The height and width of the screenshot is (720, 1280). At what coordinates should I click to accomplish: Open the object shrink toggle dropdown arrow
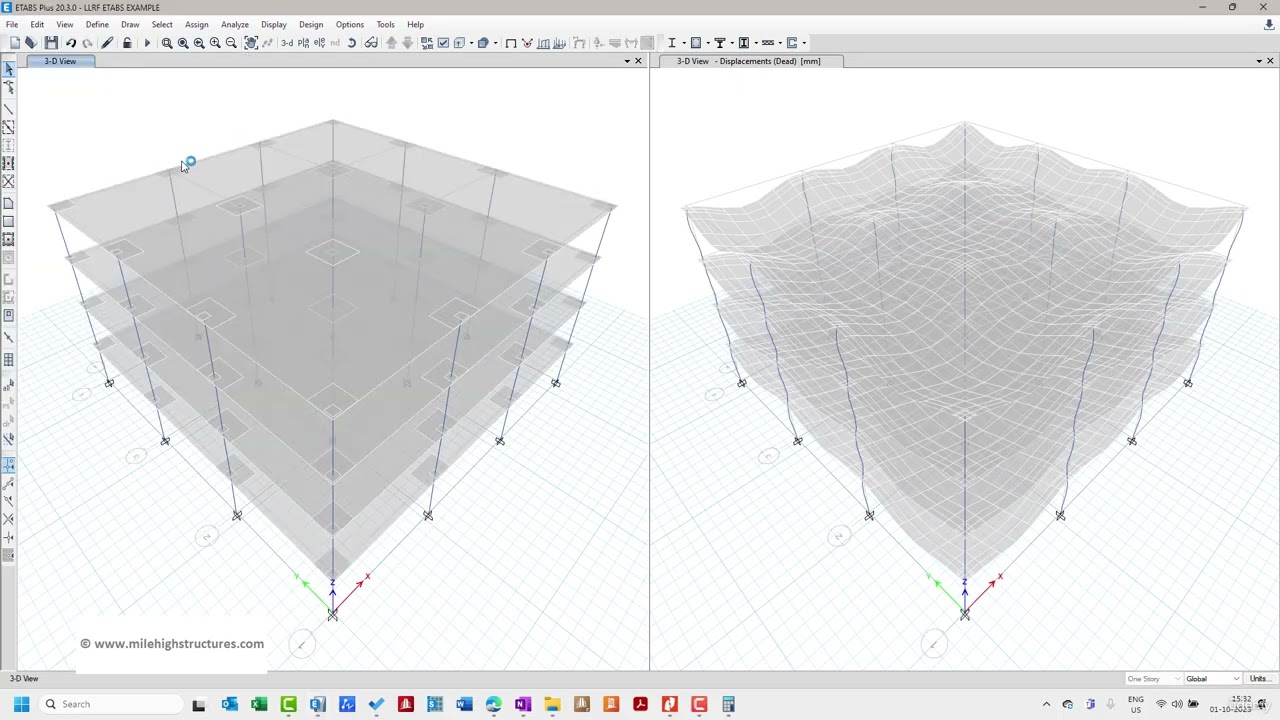click(471, 43)
